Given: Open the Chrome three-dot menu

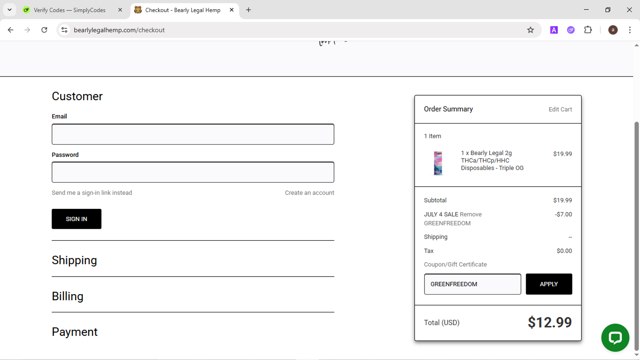Looking at the screenshot, I should click(x=630, y=30).
